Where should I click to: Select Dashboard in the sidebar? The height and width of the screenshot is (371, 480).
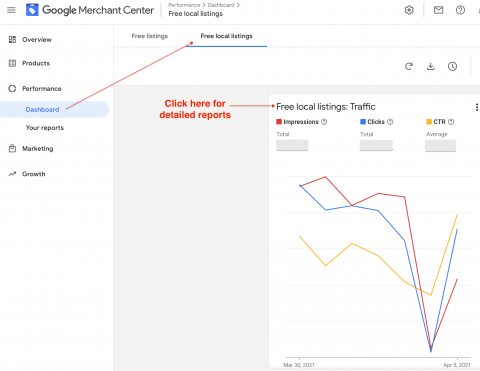[42, 109]
